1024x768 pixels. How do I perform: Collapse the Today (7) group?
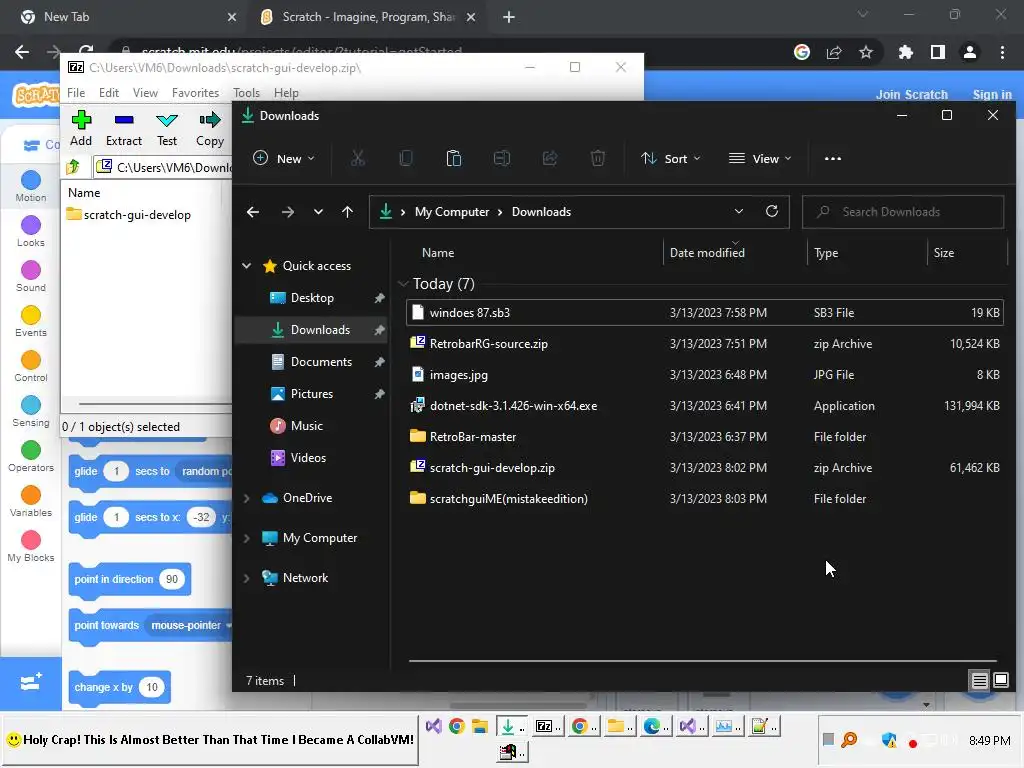point(402,283)
